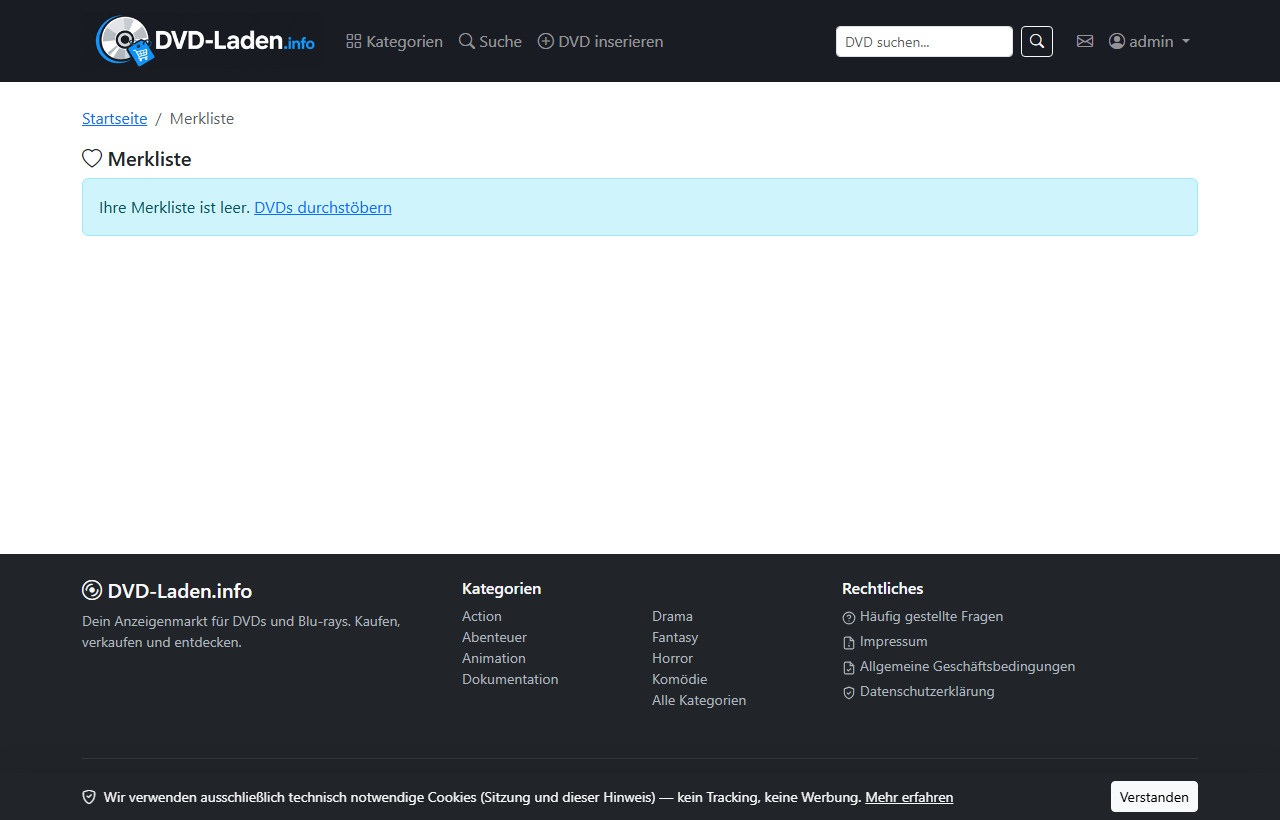The image size is (1280, 820).
Task: Click document icon beside Impressum
Action: click(x=849, y=643)
